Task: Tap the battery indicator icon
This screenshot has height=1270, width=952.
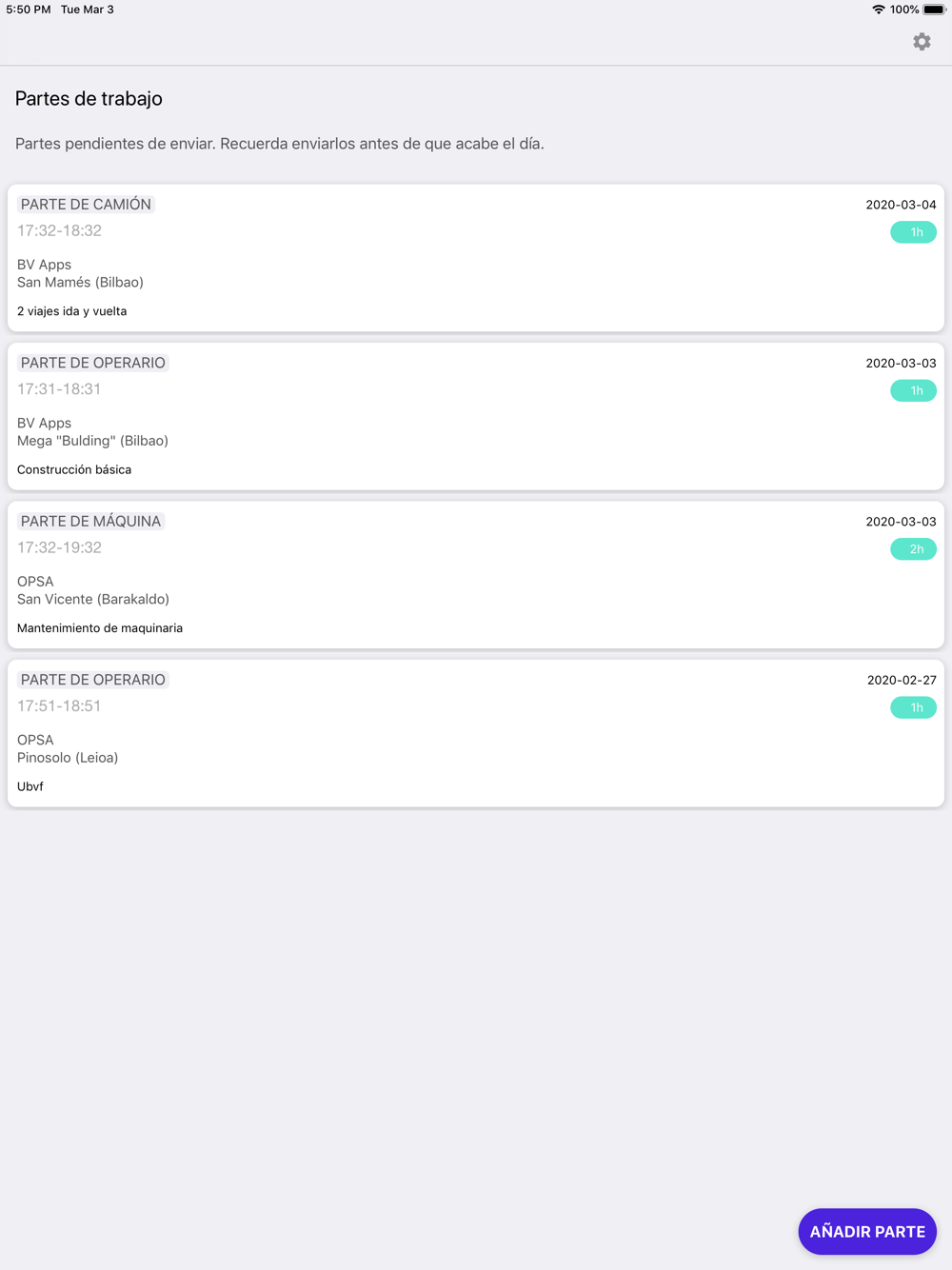Action: 934,10
